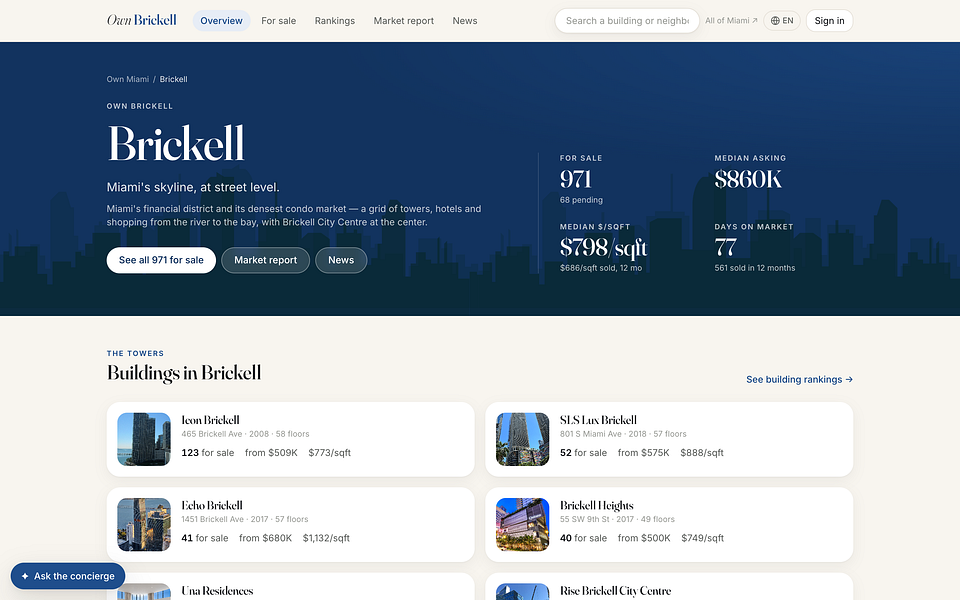Image resolution: width=960 pixels, height=600 pixels.
Task: Click the 77 days on market value
Action: [x=726, y=248]
